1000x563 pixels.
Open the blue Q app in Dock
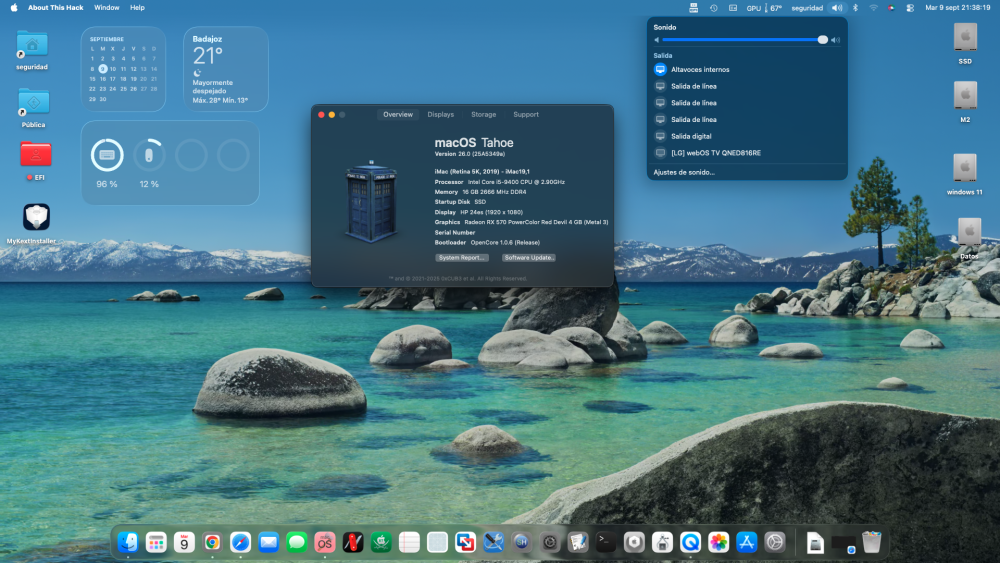point(690,542)
